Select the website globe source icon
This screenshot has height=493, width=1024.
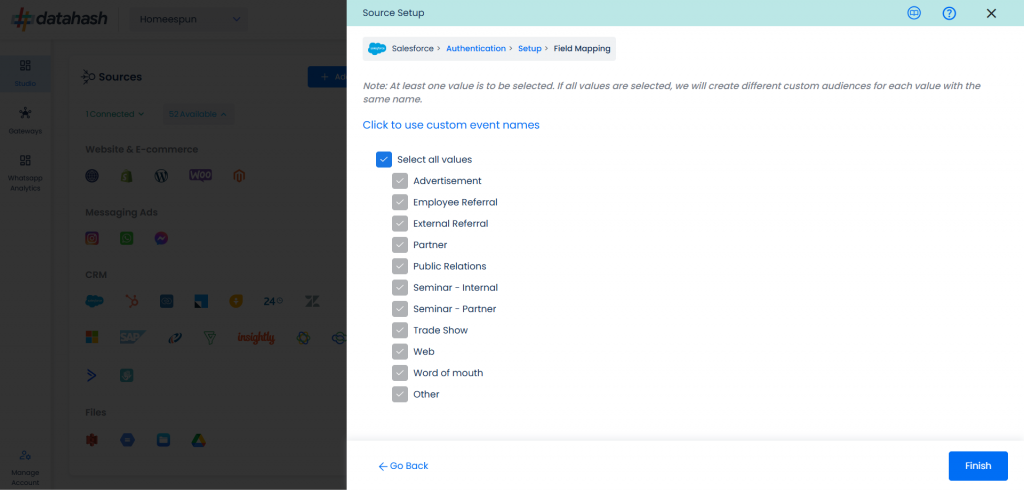click(x=92, y=176)
